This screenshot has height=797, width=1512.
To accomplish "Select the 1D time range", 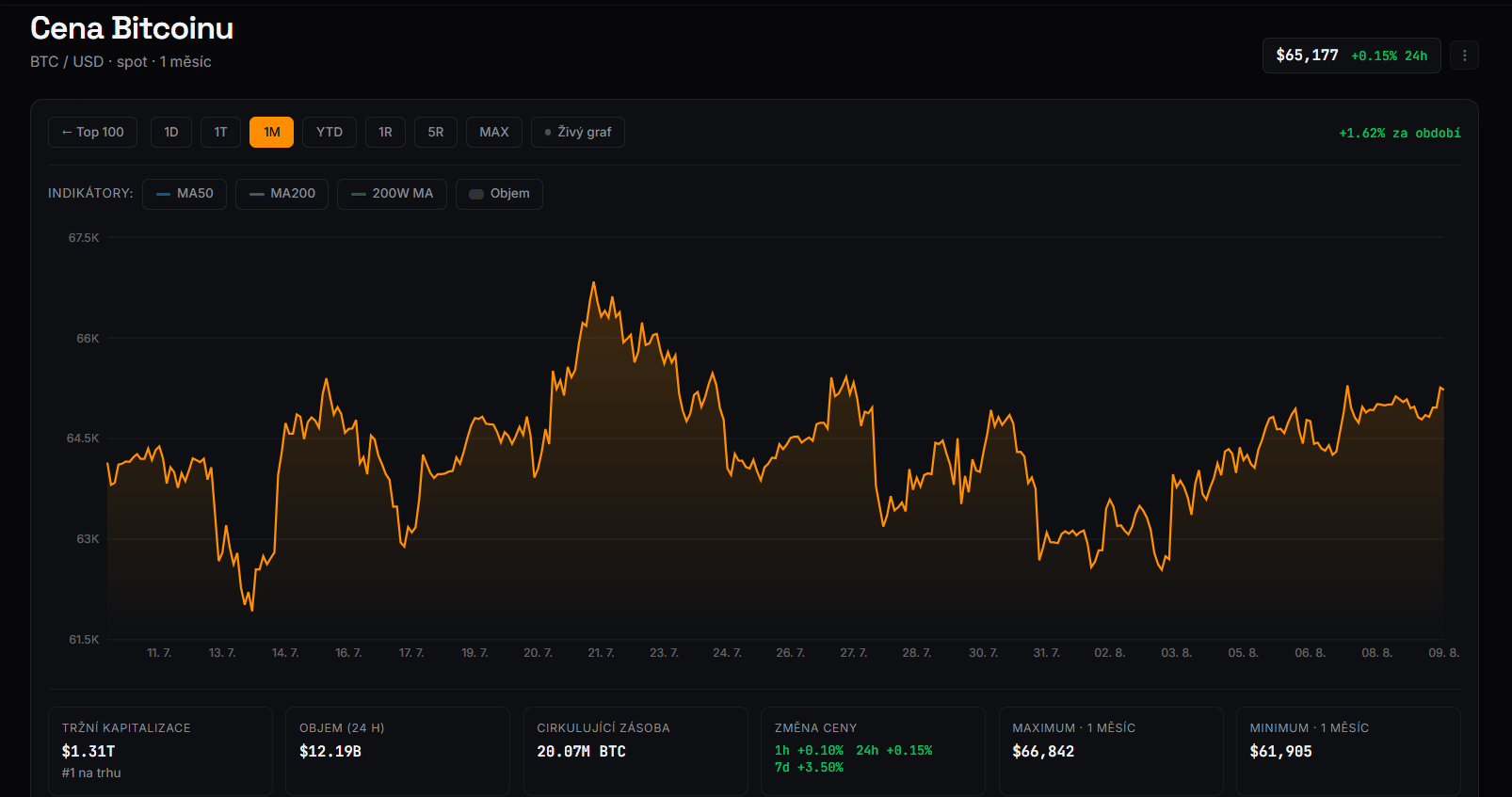I will point(171,132).
